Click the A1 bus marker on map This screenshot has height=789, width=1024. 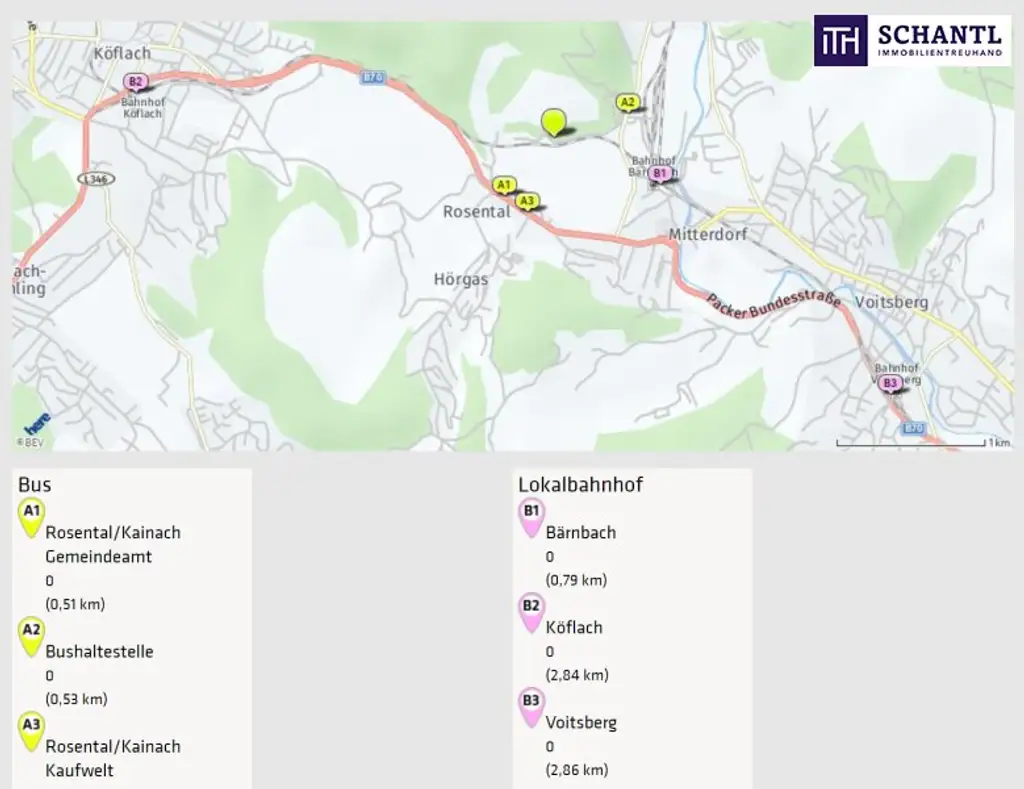(504, 185)
